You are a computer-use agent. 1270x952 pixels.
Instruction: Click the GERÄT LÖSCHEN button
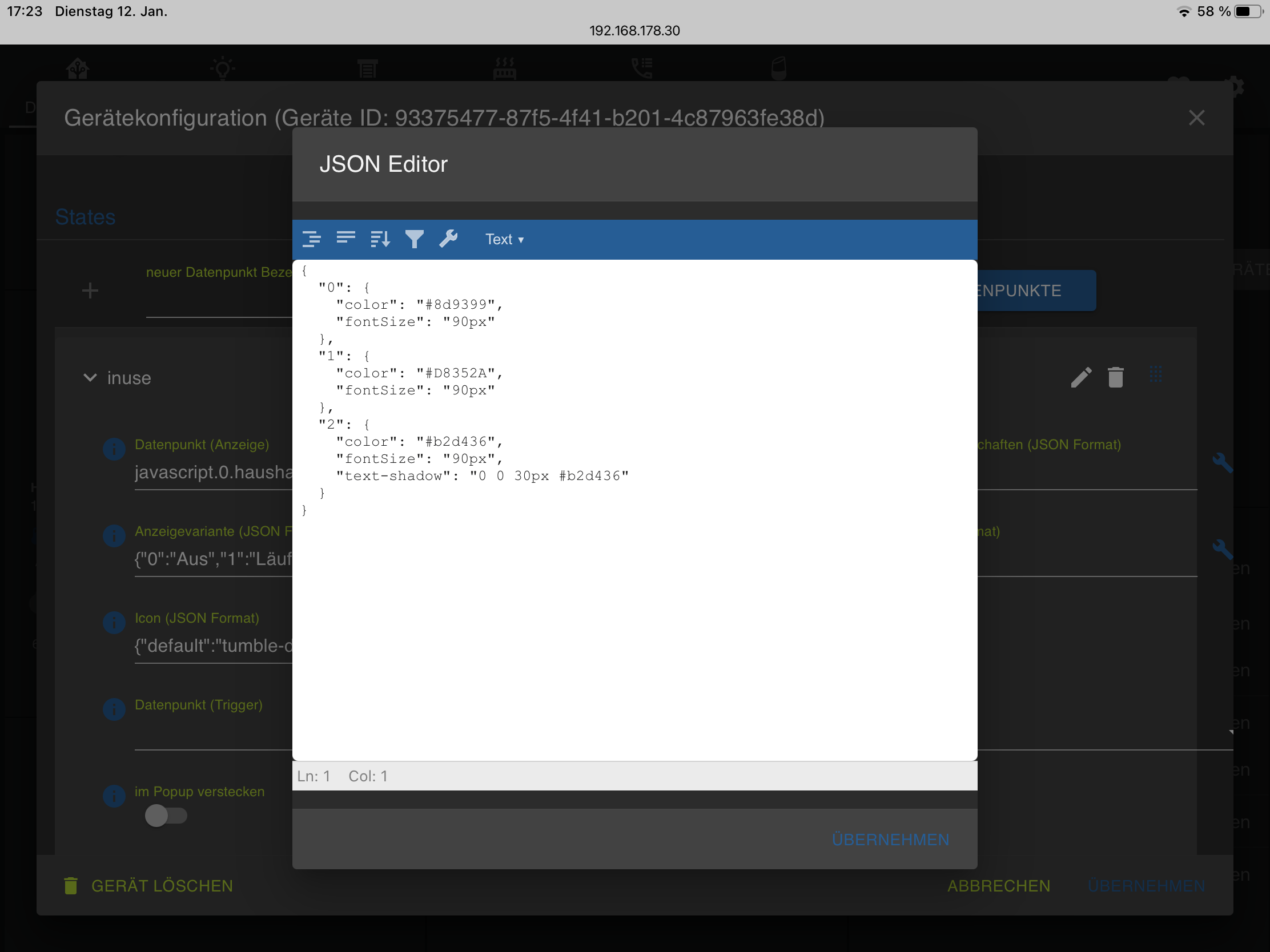148,886
